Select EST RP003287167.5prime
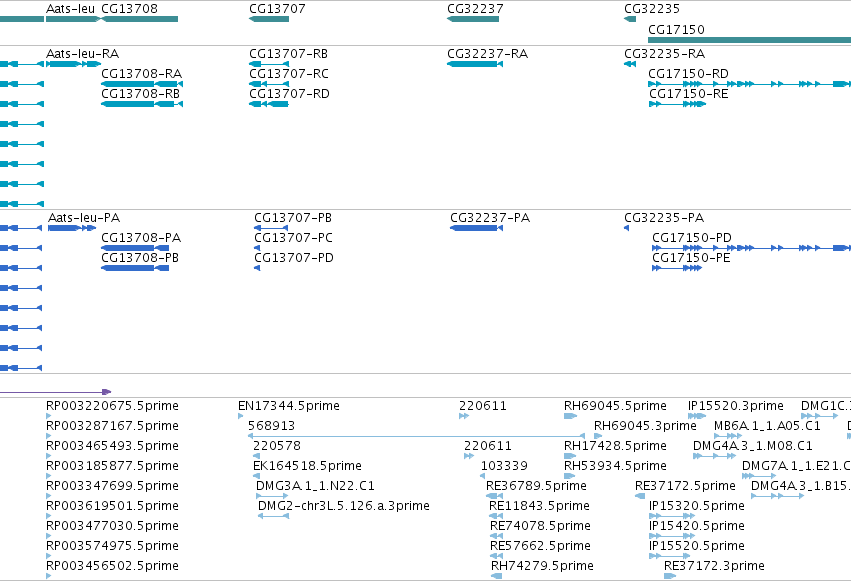Viewport: 851px width, 581px height. click(x=49, y=436)
